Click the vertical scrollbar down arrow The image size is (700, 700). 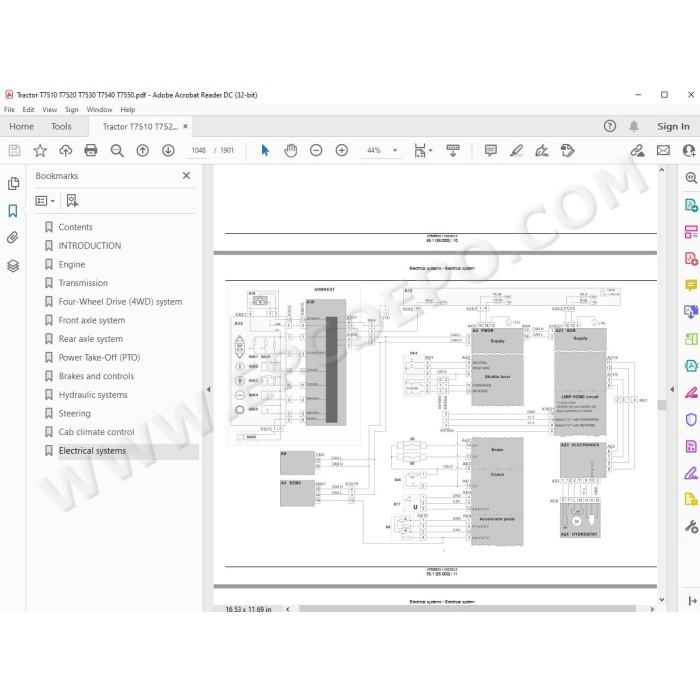[x=662, y=599]
